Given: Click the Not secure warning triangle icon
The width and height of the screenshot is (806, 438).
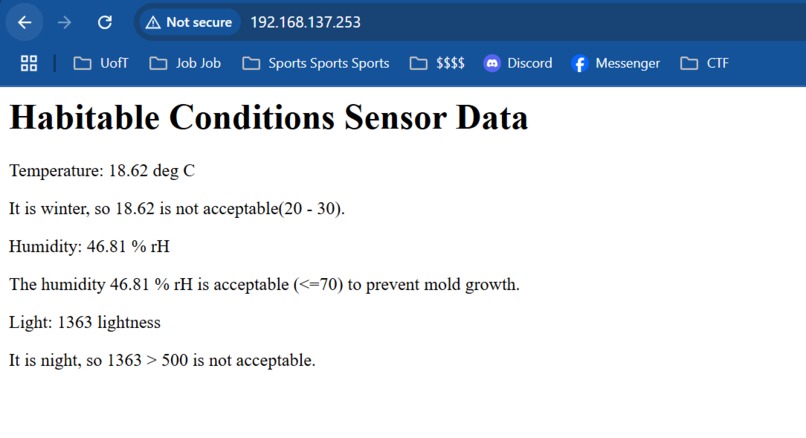Looking at the screenshot, I should click(x=153, y=23).
